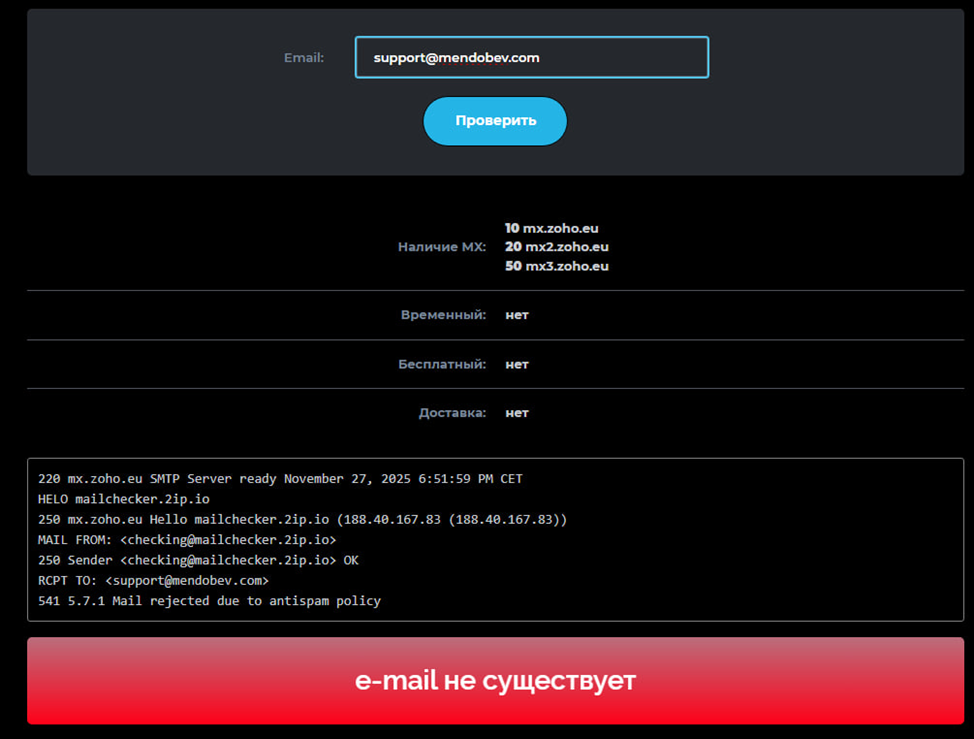Click the Бесплатный row label
The width and height of the screenshot is (974, 739).
(x=442, y=364)
